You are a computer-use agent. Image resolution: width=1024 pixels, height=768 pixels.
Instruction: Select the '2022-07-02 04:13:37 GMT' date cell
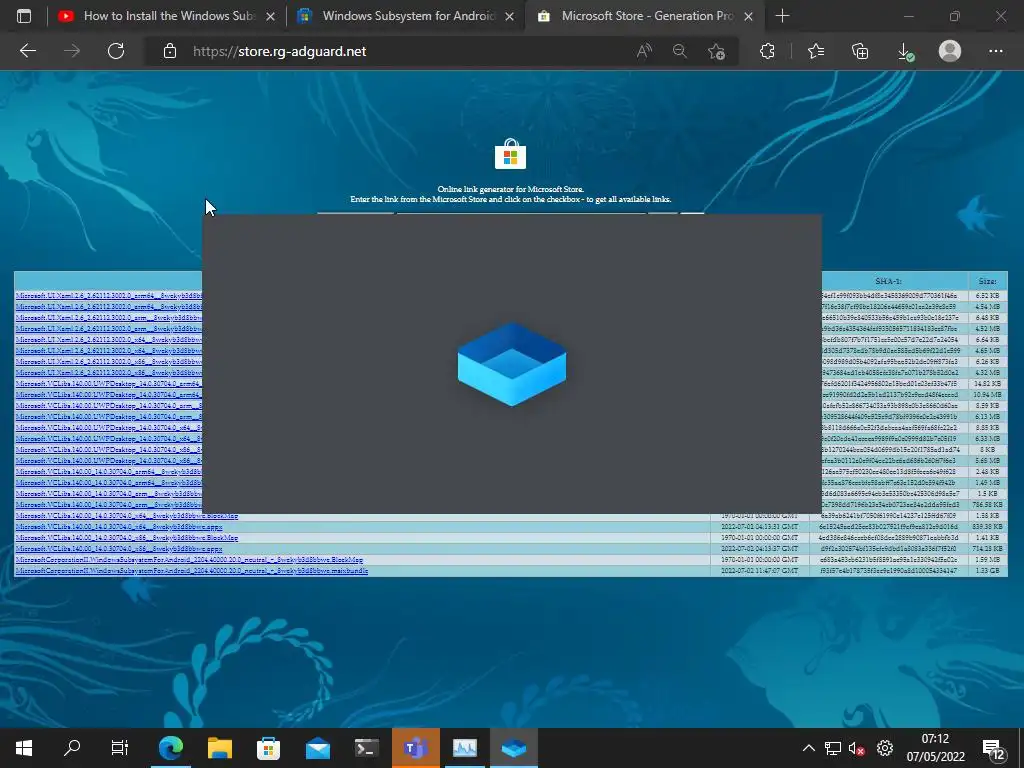click(x=760, y=549)
